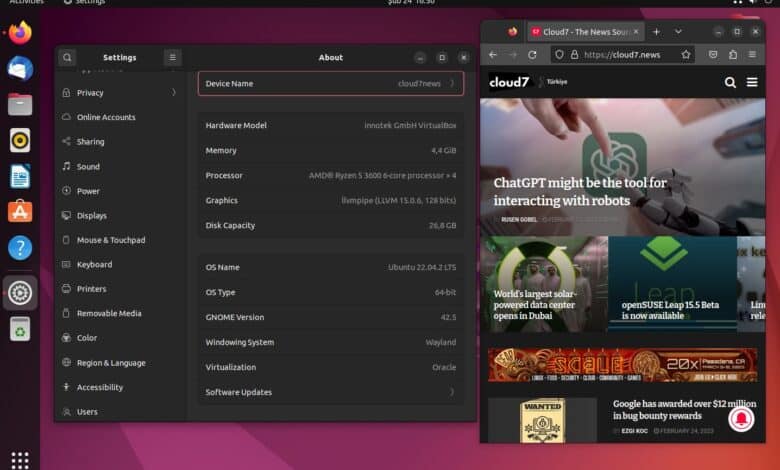Open a new Firefox tab

[x=656, y=32]
